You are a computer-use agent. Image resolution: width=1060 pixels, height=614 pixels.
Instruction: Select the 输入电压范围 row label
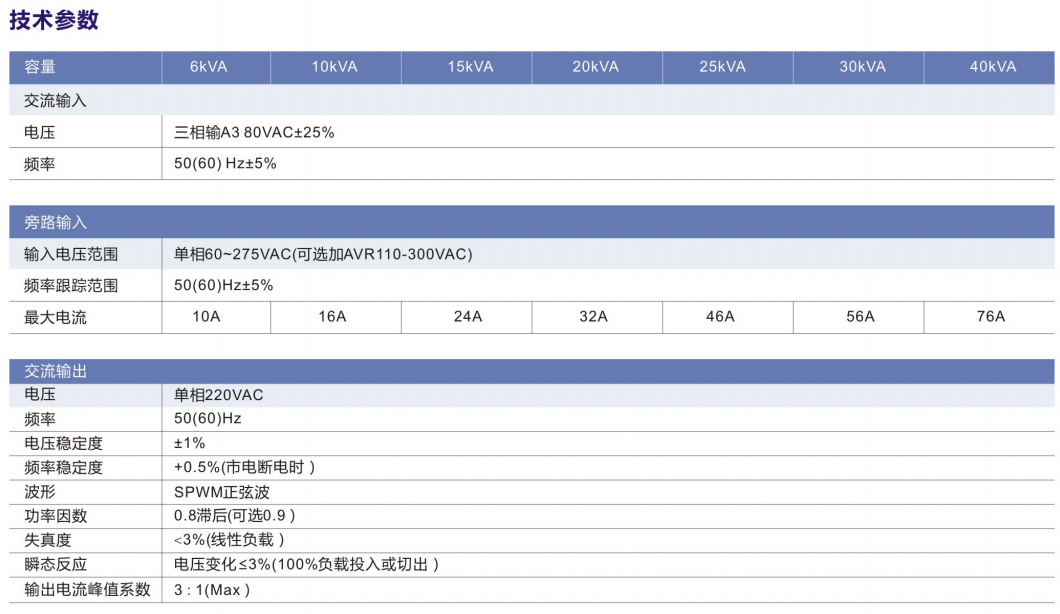[71, 254]
